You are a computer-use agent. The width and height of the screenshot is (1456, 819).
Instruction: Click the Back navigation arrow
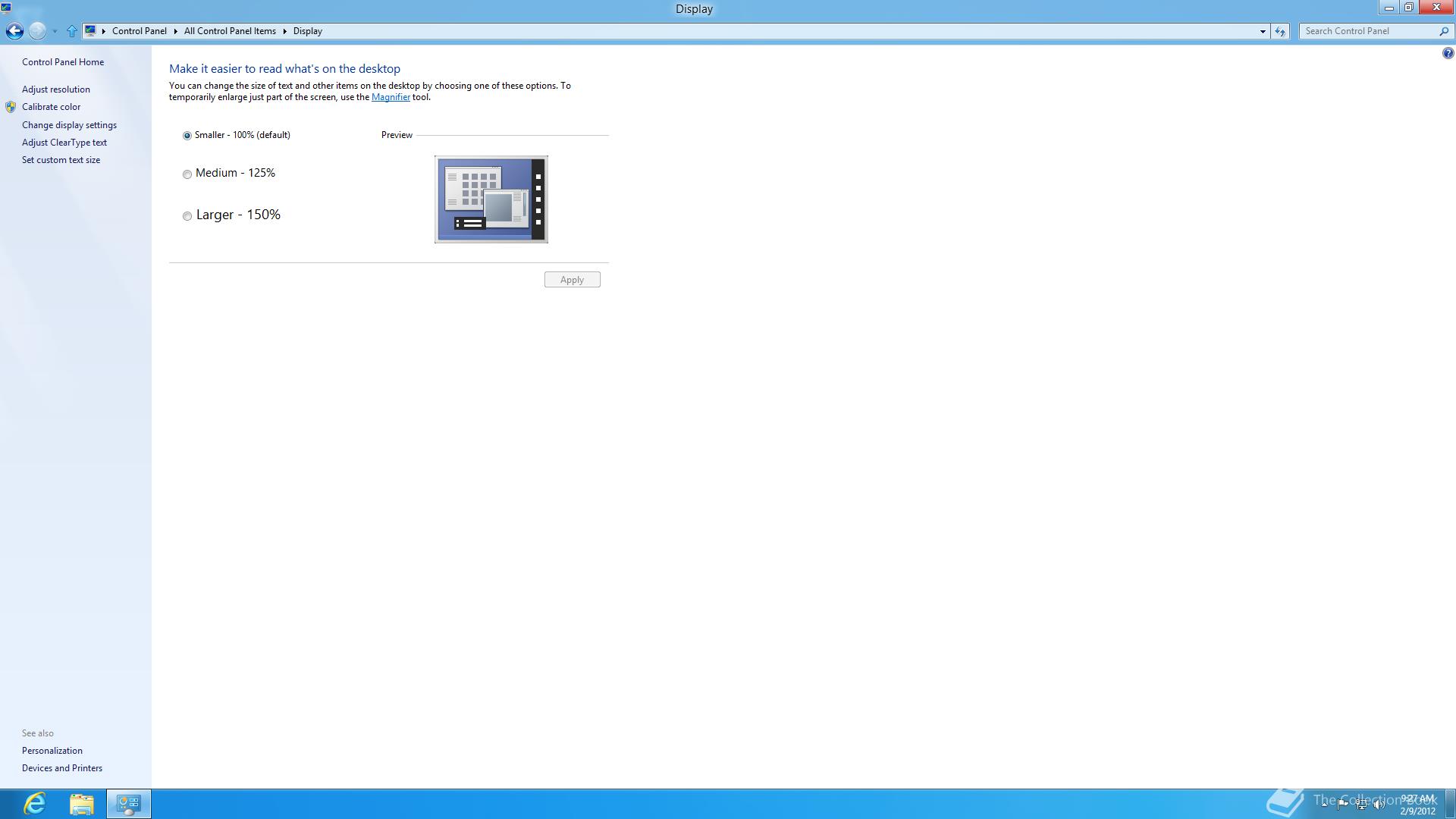click(x=14, y=31)
